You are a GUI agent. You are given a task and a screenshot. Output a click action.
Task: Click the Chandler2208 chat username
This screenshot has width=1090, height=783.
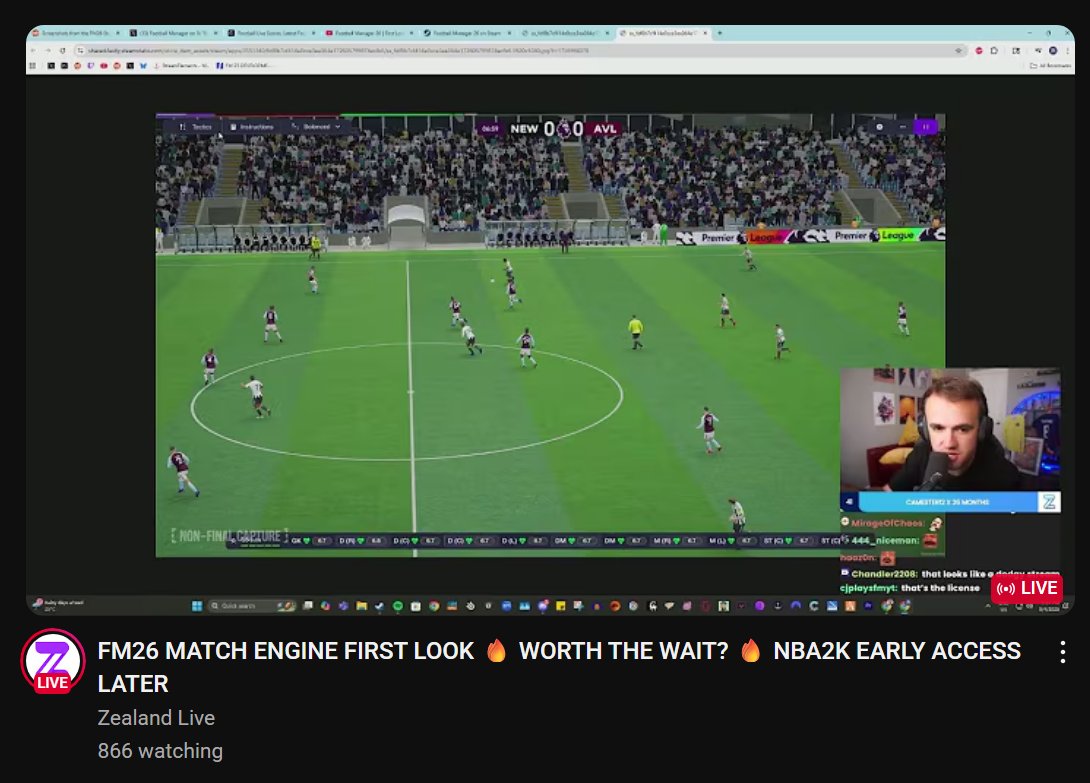tap(884, 574)
